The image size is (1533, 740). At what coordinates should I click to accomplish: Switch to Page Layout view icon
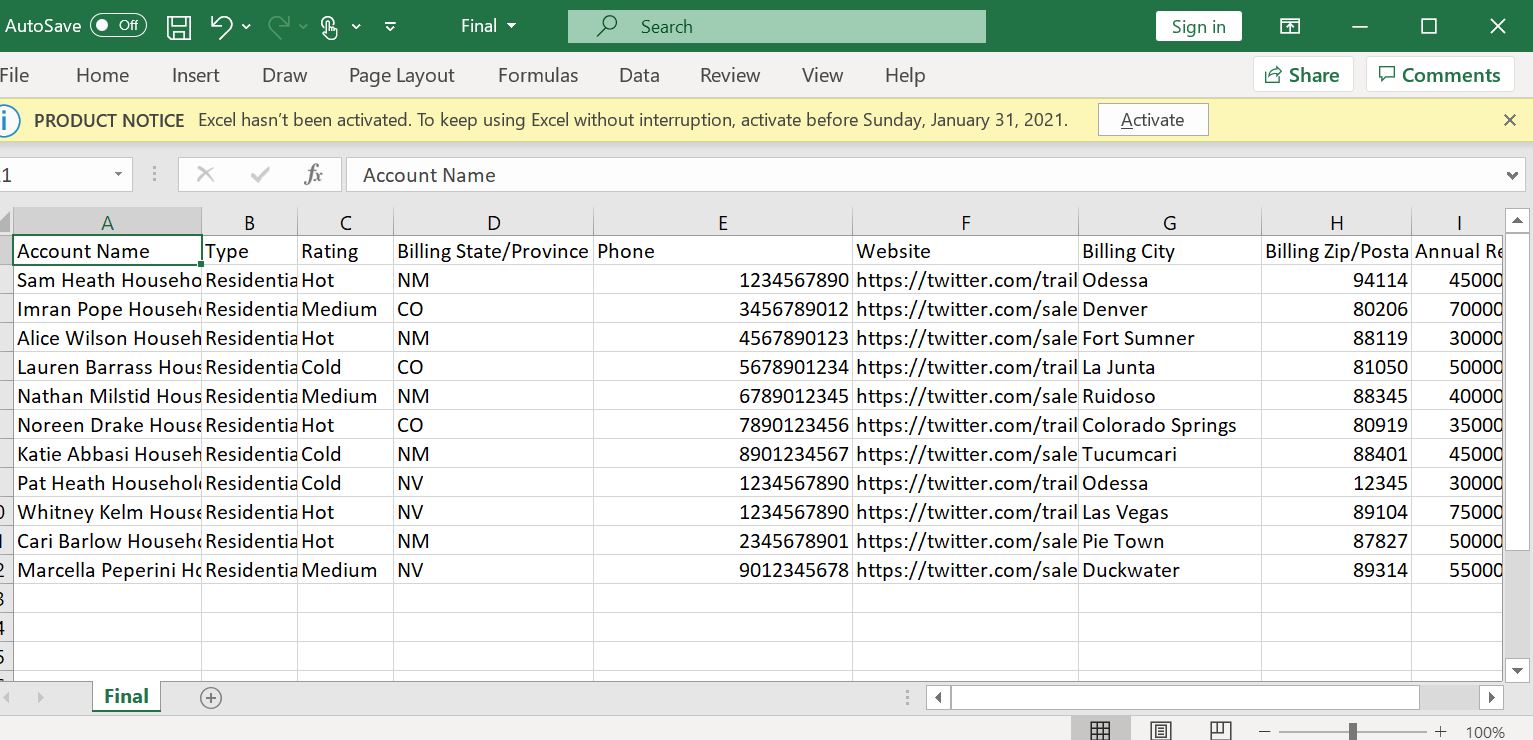pos(1160,731)
